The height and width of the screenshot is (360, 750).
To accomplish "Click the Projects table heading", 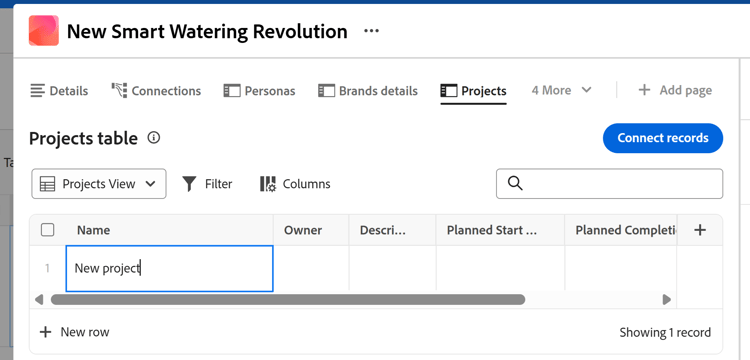I will tap(83, 139).
